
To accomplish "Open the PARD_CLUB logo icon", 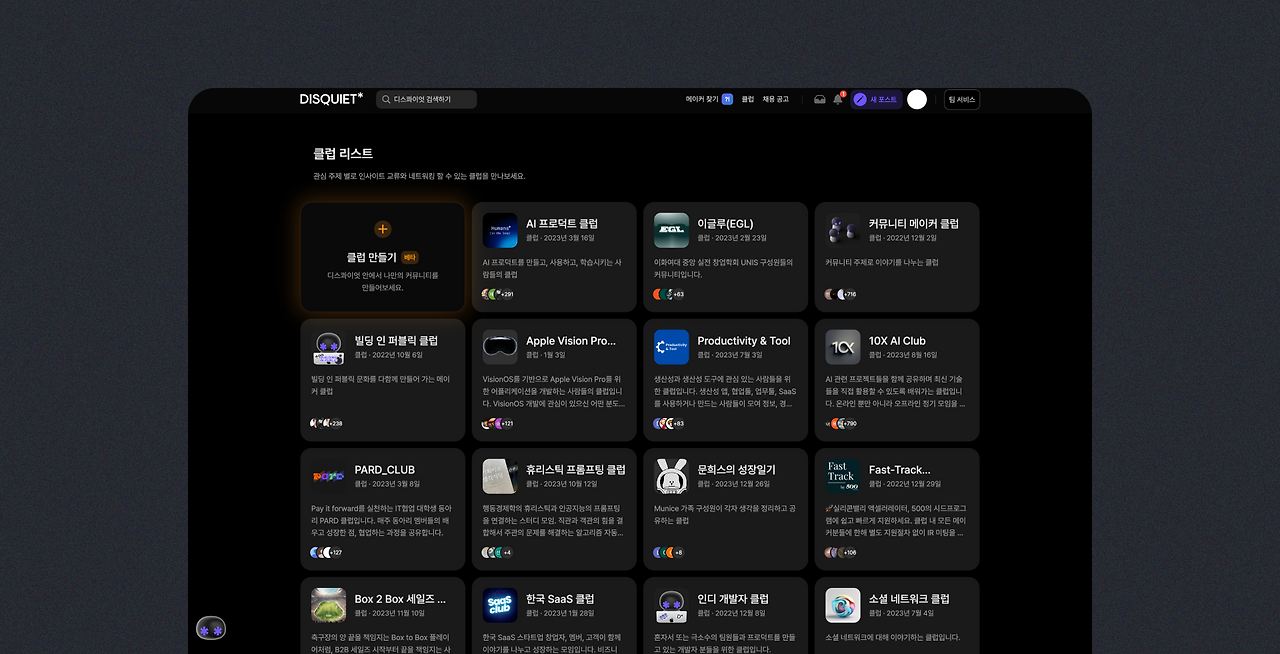I will point(328,476).
